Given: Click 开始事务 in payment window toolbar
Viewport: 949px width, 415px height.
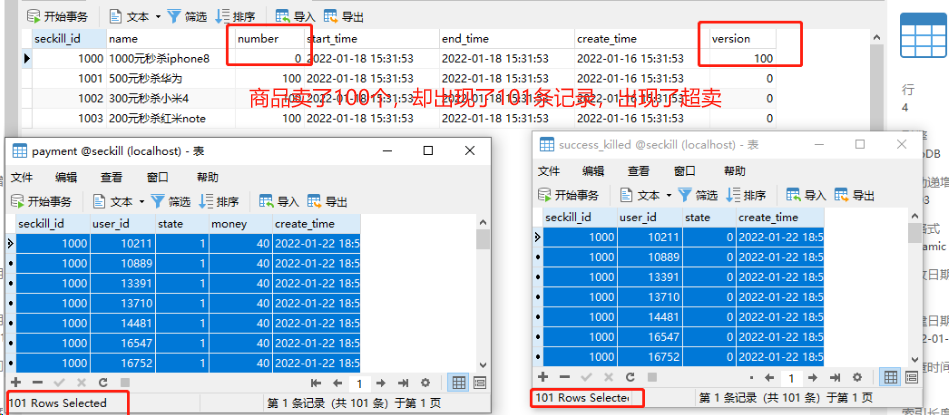Looking at the screenshot, I should pyautogui.click(x=41, y=201).
